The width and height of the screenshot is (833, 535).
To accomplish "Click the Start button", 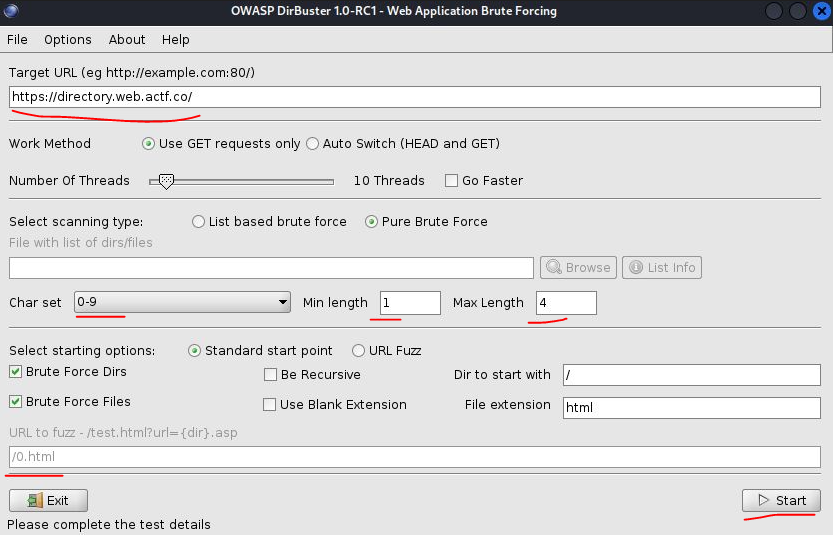I will click(781, 500).
